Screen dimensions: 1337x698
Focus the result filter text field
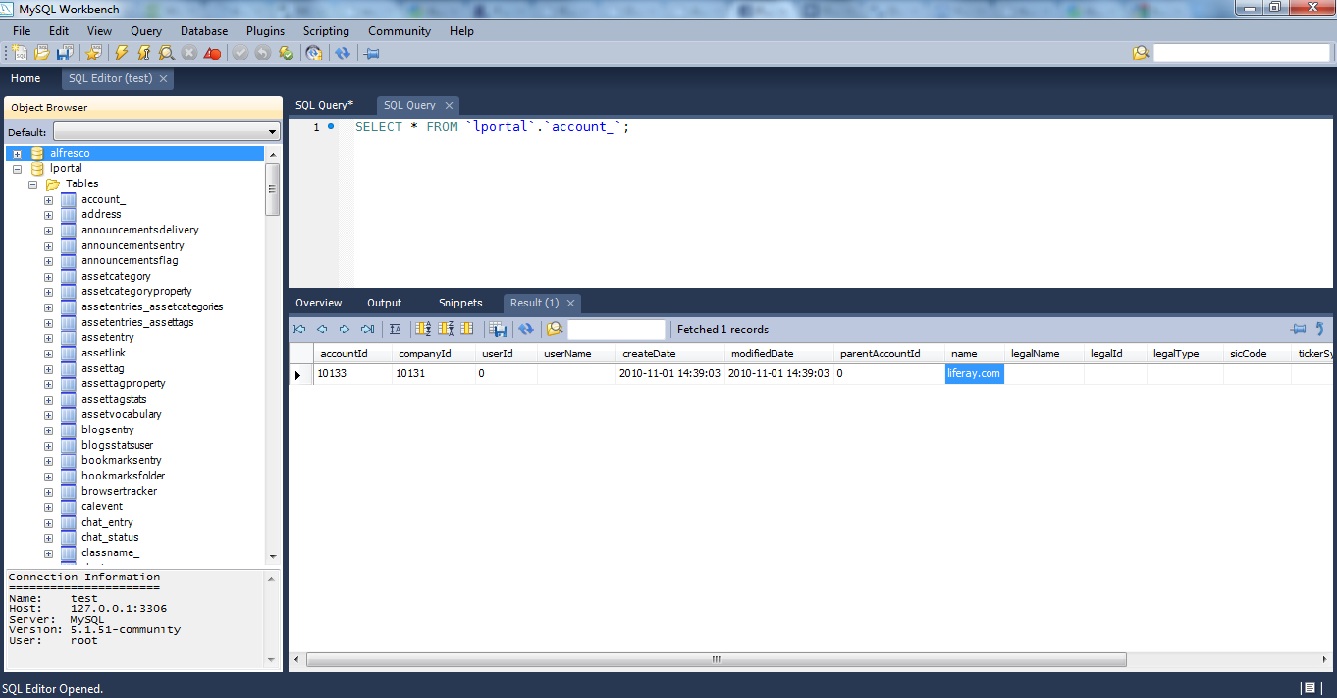point(617,329)
